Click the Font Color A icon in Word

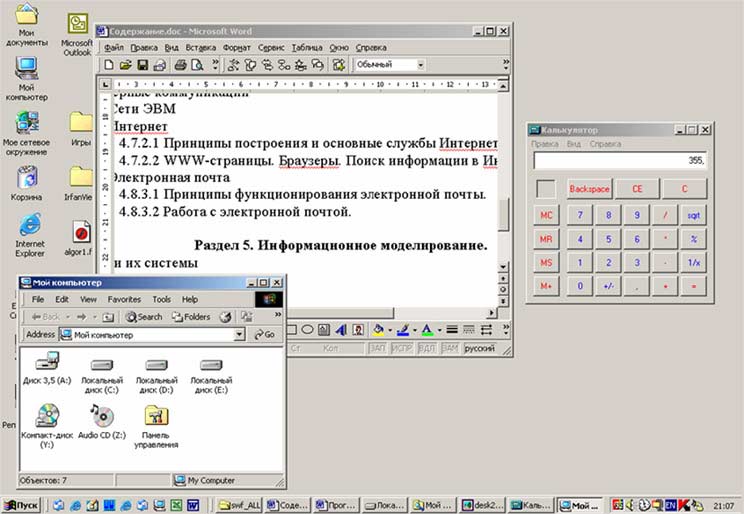click(427, 329)
